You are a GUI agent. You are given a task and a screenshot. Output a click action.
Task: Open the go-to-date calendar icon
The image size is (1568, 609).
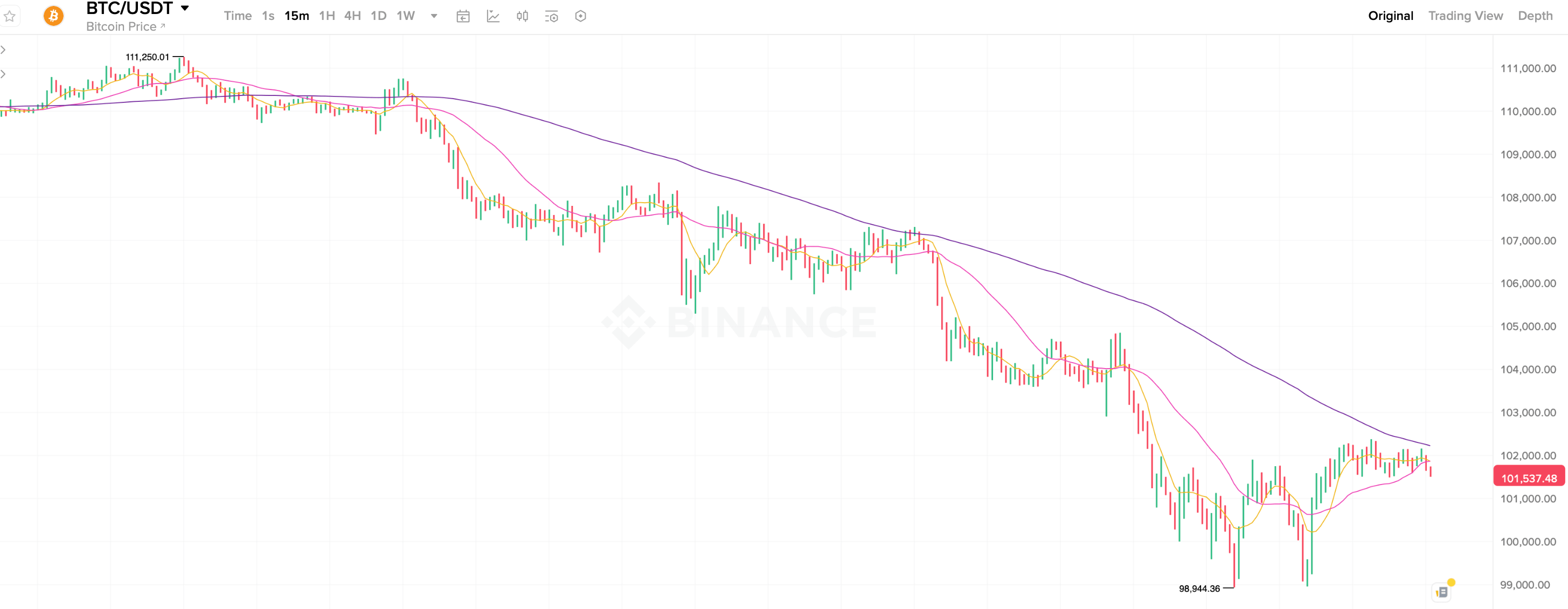463,17
